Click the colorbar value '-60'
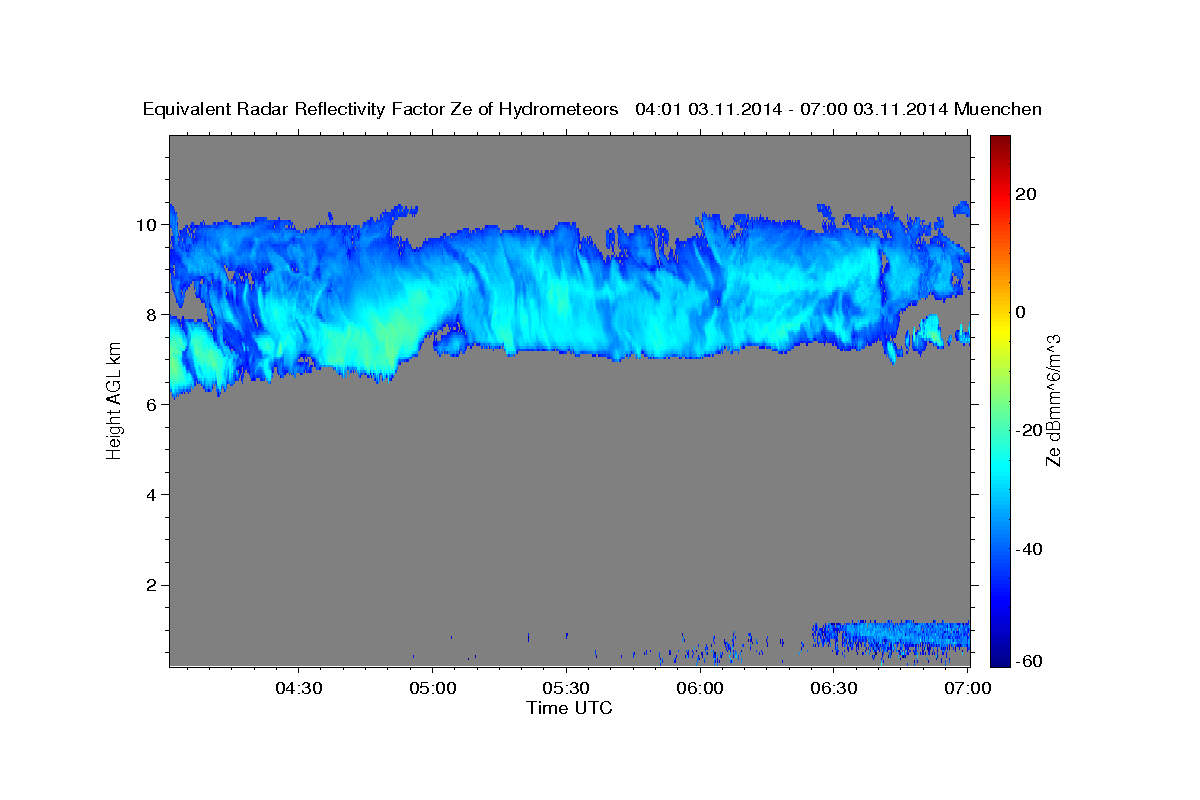1200x800 pixels. point(1028,662)
